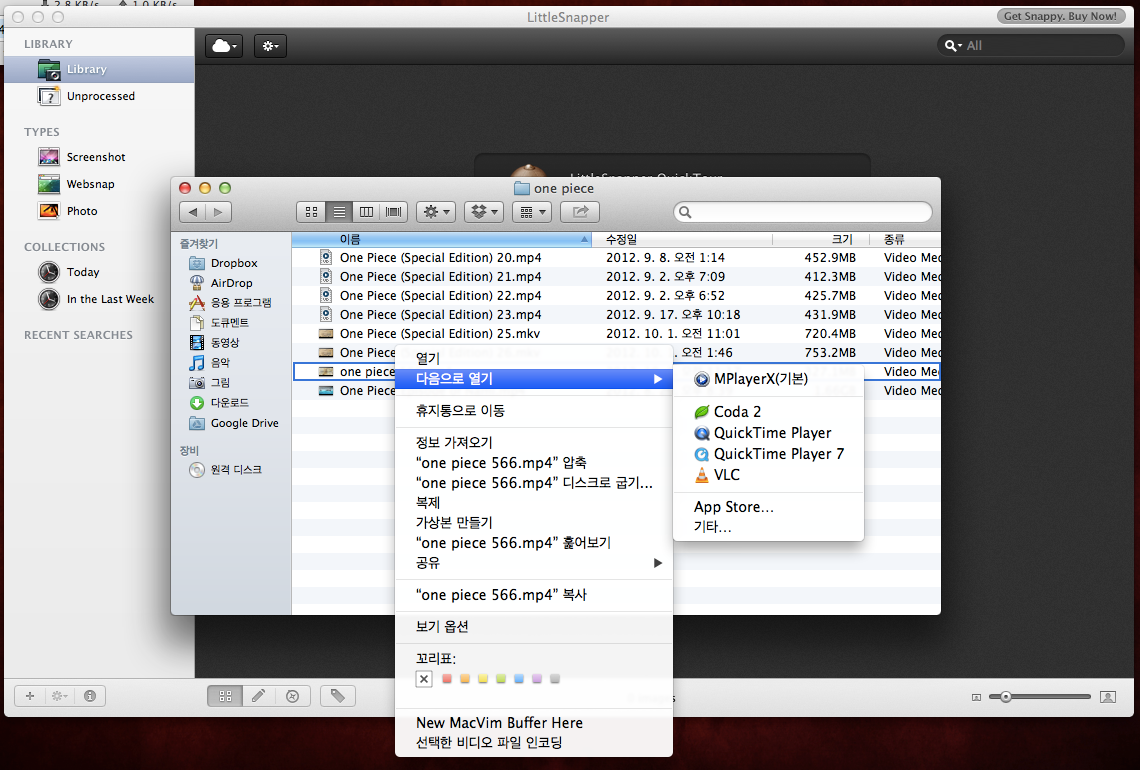Open the cloud upload menu in LittleSnapper

(224, 46)
